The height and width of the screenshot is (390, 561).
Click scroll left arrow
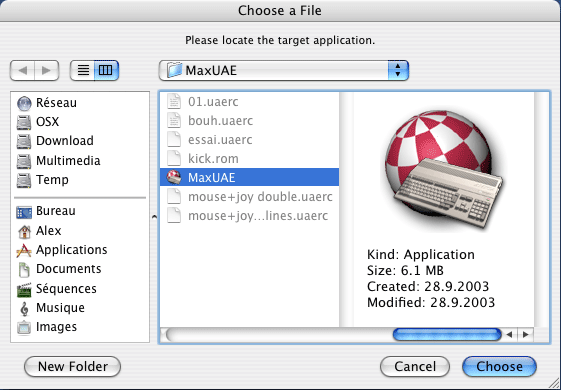[x=509, y=335]
